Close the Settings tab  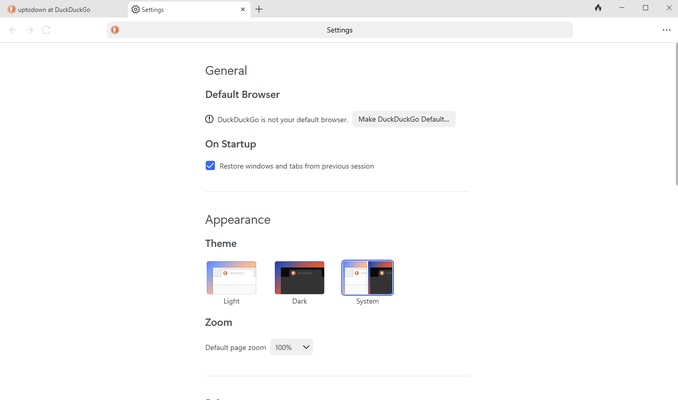(x=243, y=9)
